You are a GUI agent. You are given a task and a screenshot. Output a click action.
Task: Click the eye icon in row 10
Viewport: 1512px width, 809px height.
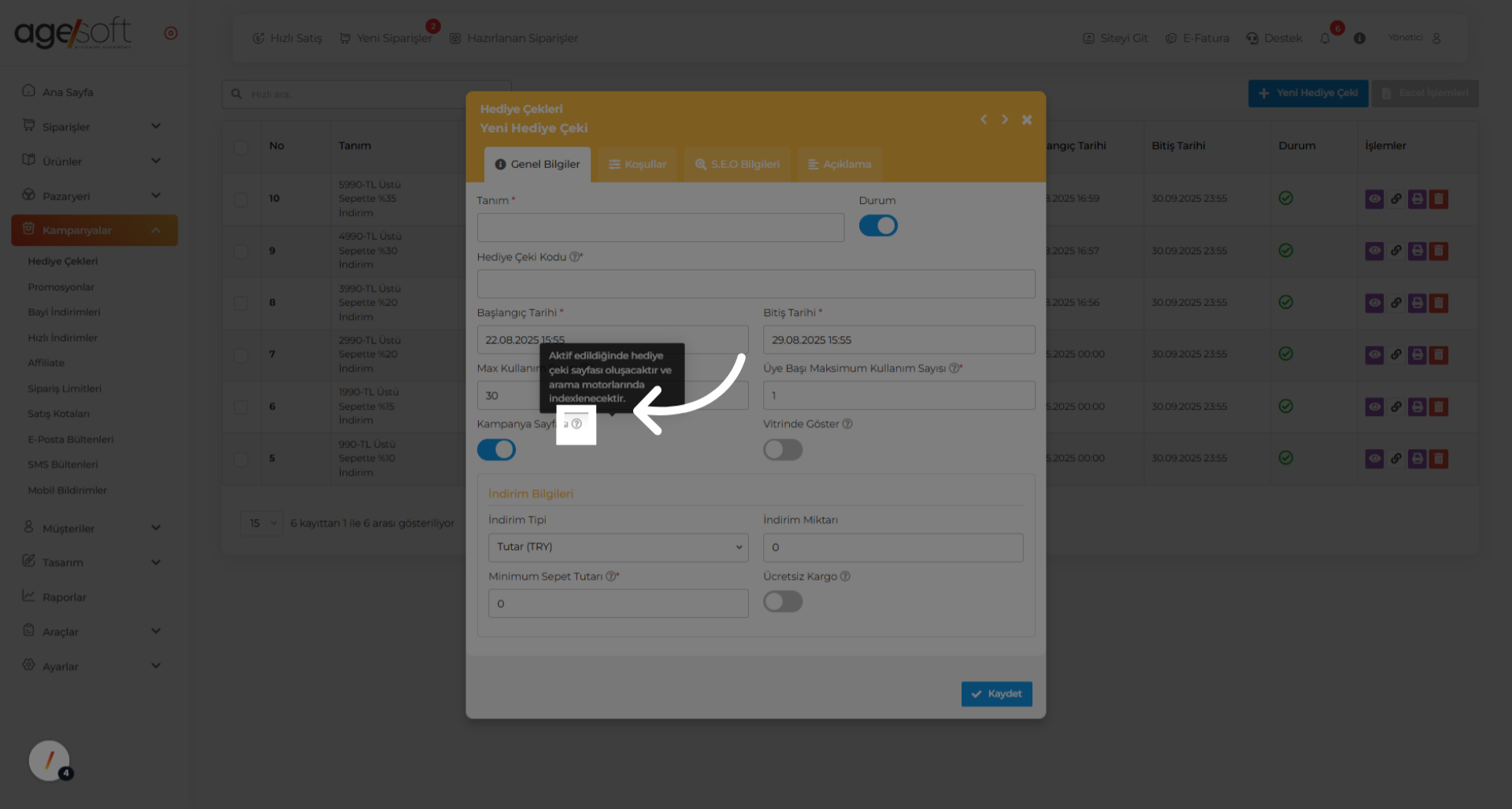[x=1374, y=199]
